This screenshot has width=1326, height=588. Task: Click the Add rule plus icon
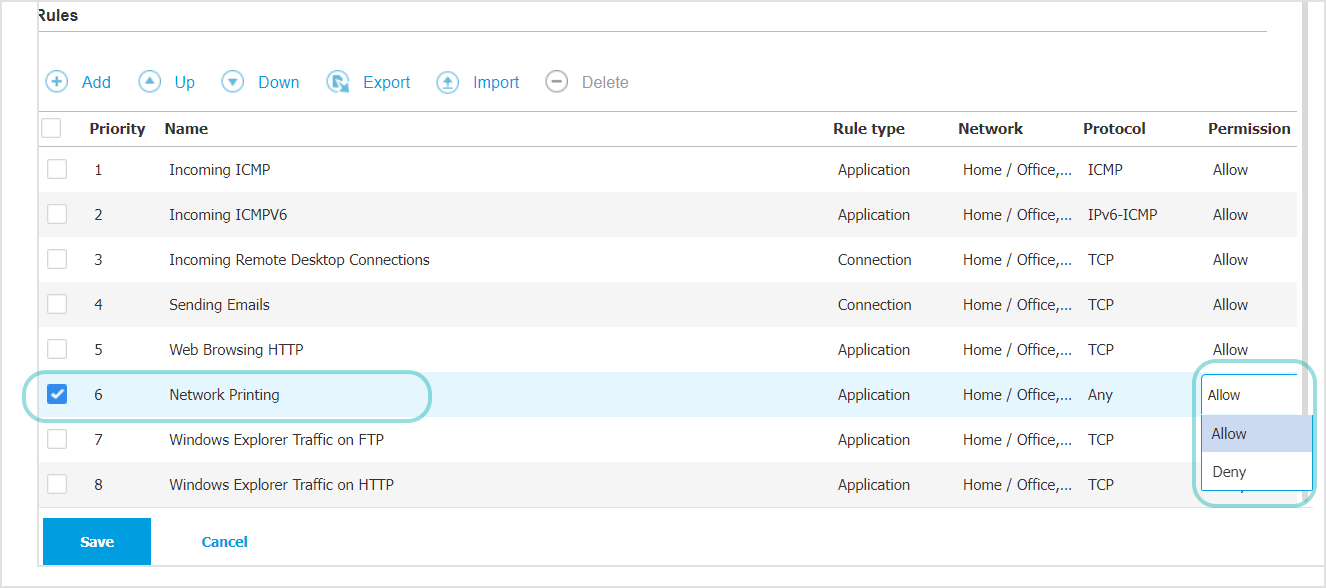[x=57, y=82]
